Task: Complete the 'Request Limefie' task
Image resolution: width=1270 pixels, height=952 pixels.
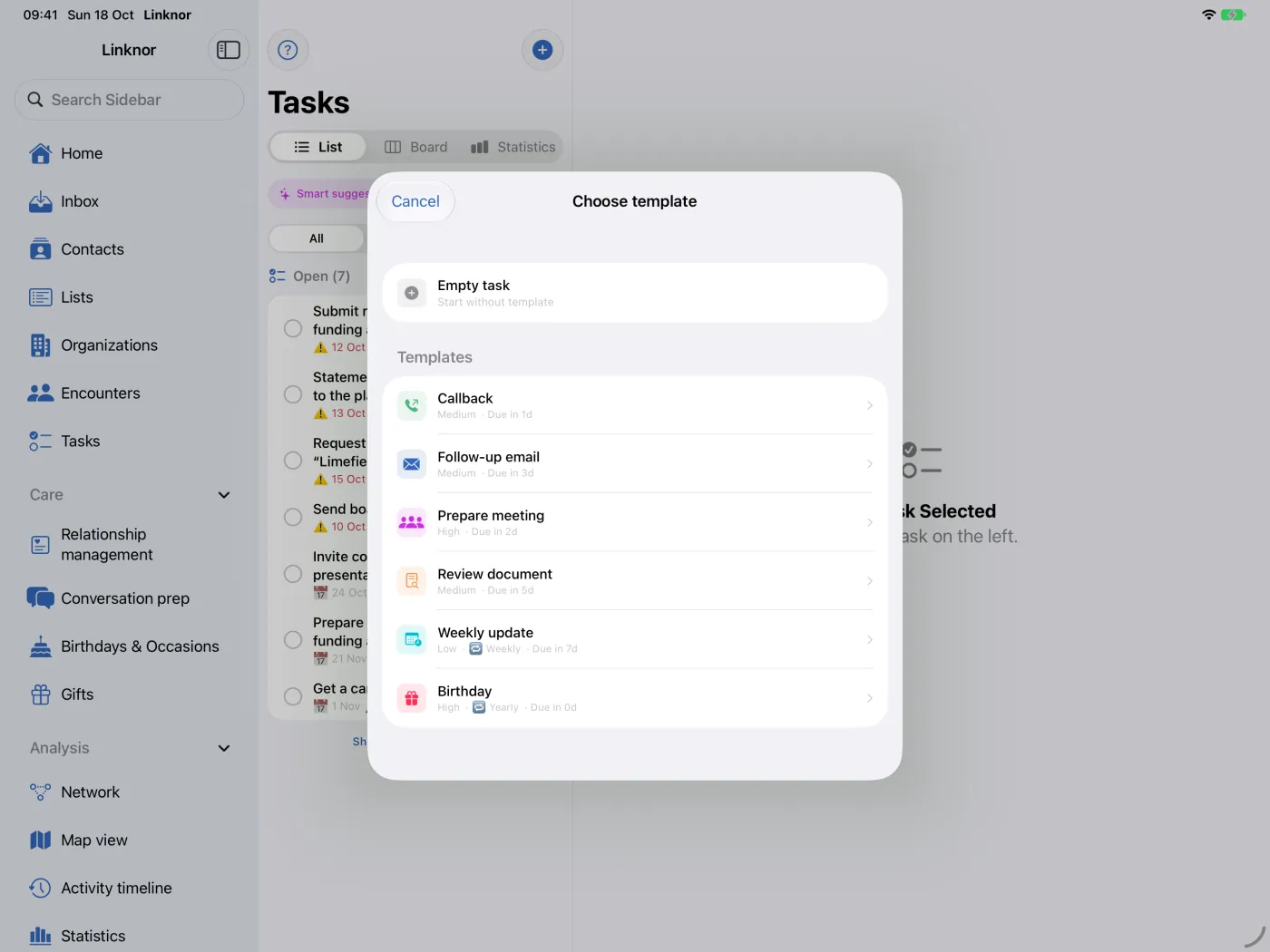Action: point(293,461)
